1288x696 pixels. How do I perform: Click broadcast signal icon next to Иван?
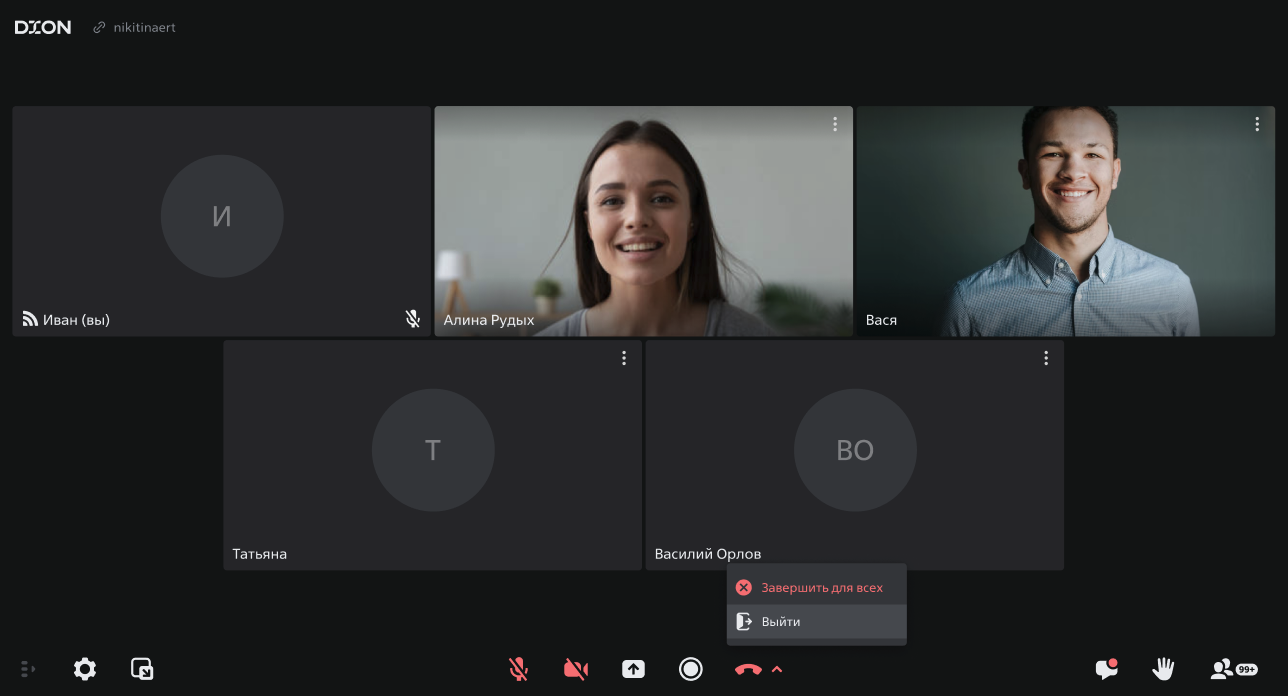pos(30,320)
